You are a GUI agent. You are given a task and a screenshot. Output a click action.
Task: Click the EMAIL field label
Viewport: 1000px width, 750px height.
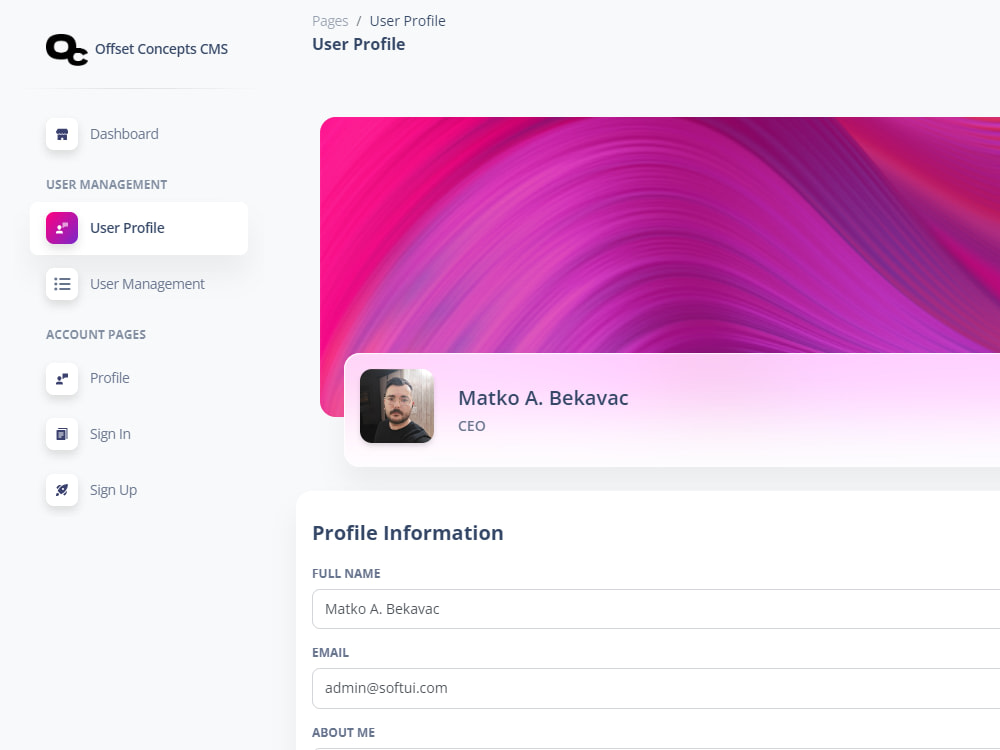[330, 652]
